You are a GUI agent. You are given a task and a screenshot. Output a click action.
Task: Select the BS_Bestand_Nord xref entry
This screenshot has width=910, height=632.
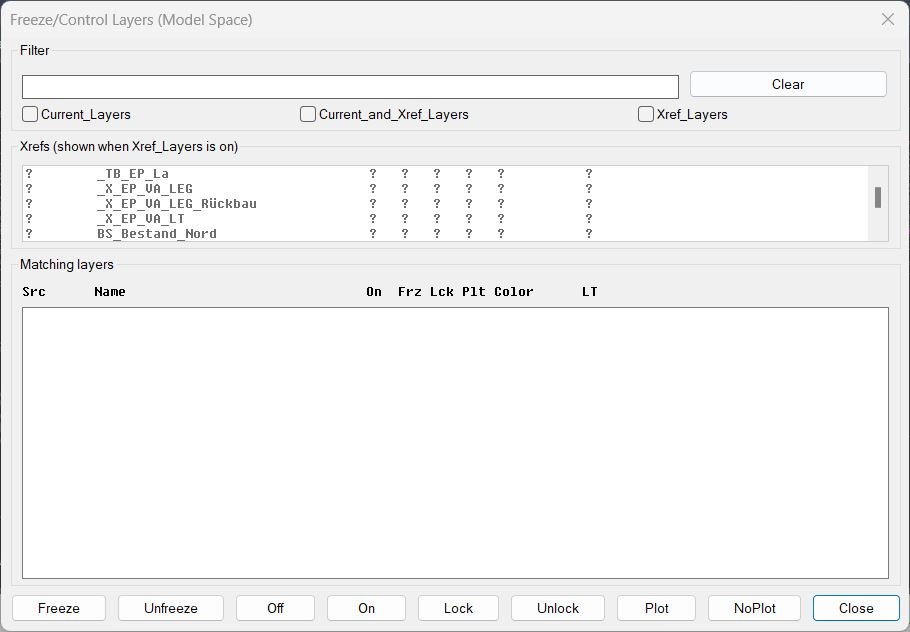157,234
